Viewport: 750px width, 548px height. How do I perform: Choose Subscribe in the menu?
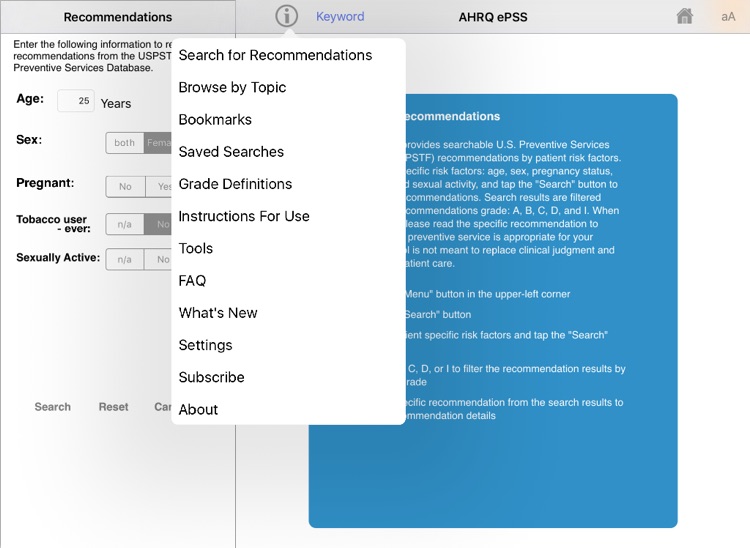288,377
